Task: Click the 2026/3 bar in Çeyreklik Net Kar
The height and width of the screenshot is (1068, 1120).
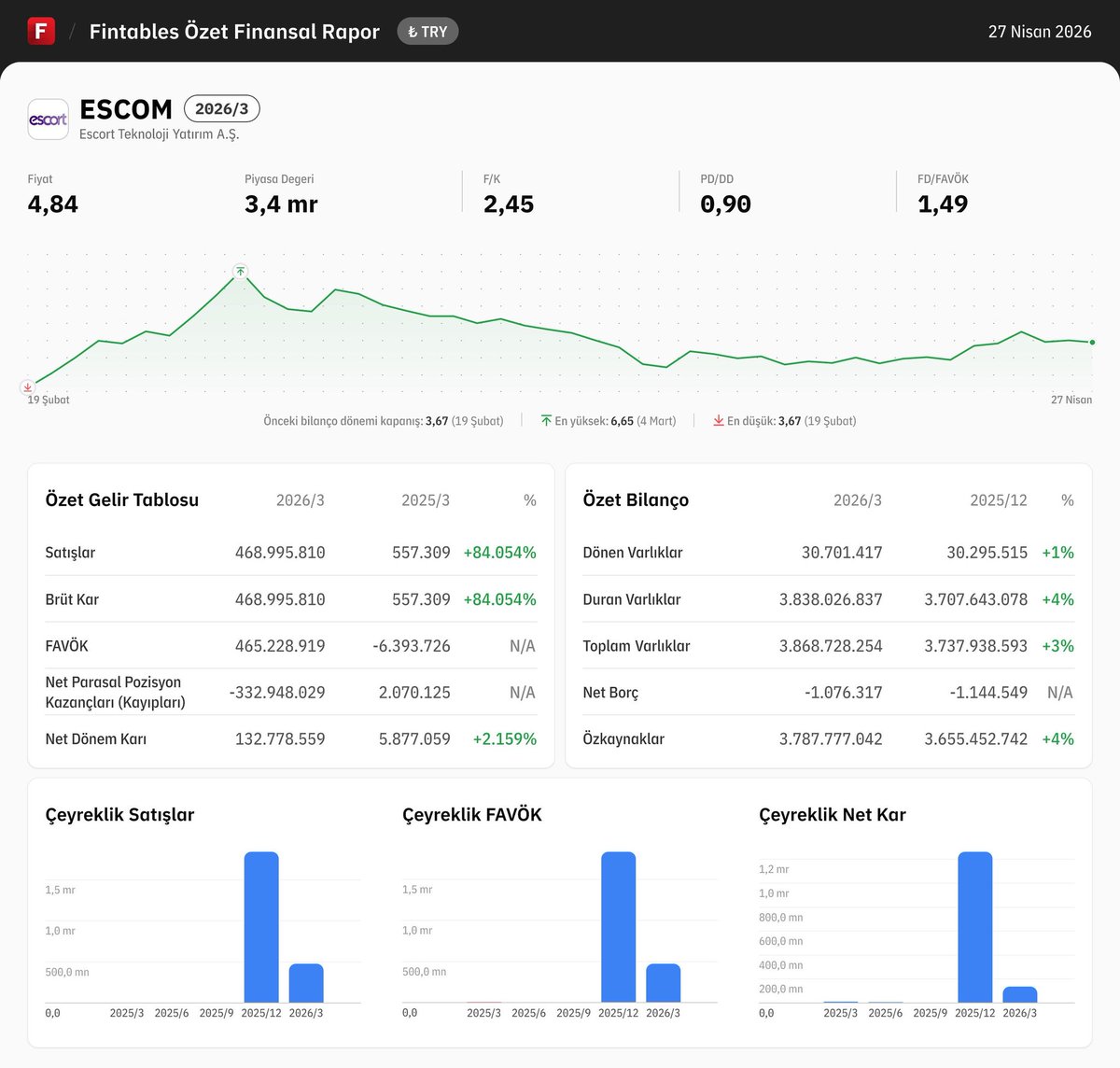Action: click(1020, 994)
